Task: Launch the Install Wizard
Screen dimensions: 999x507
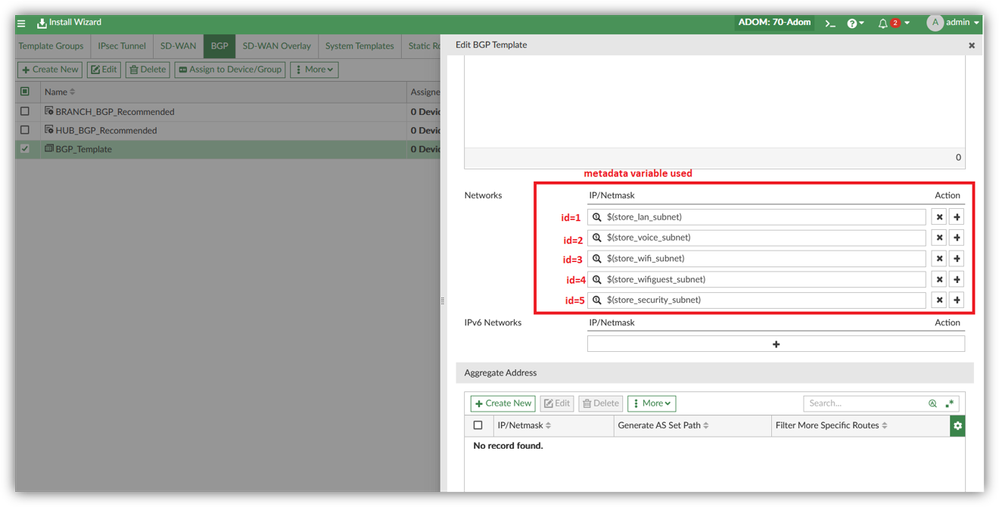Action: point(69,23)
